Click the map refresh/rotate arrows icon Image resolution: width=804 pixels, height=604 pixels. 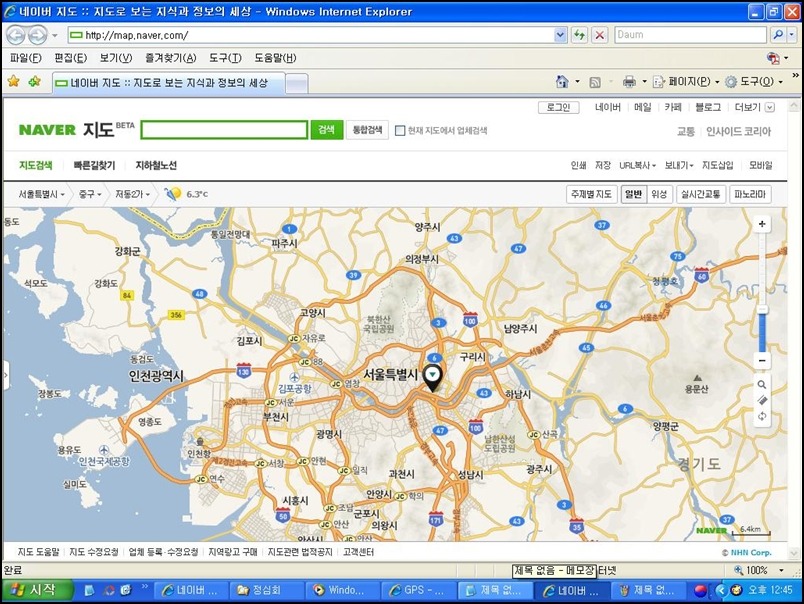coord(762,416)
